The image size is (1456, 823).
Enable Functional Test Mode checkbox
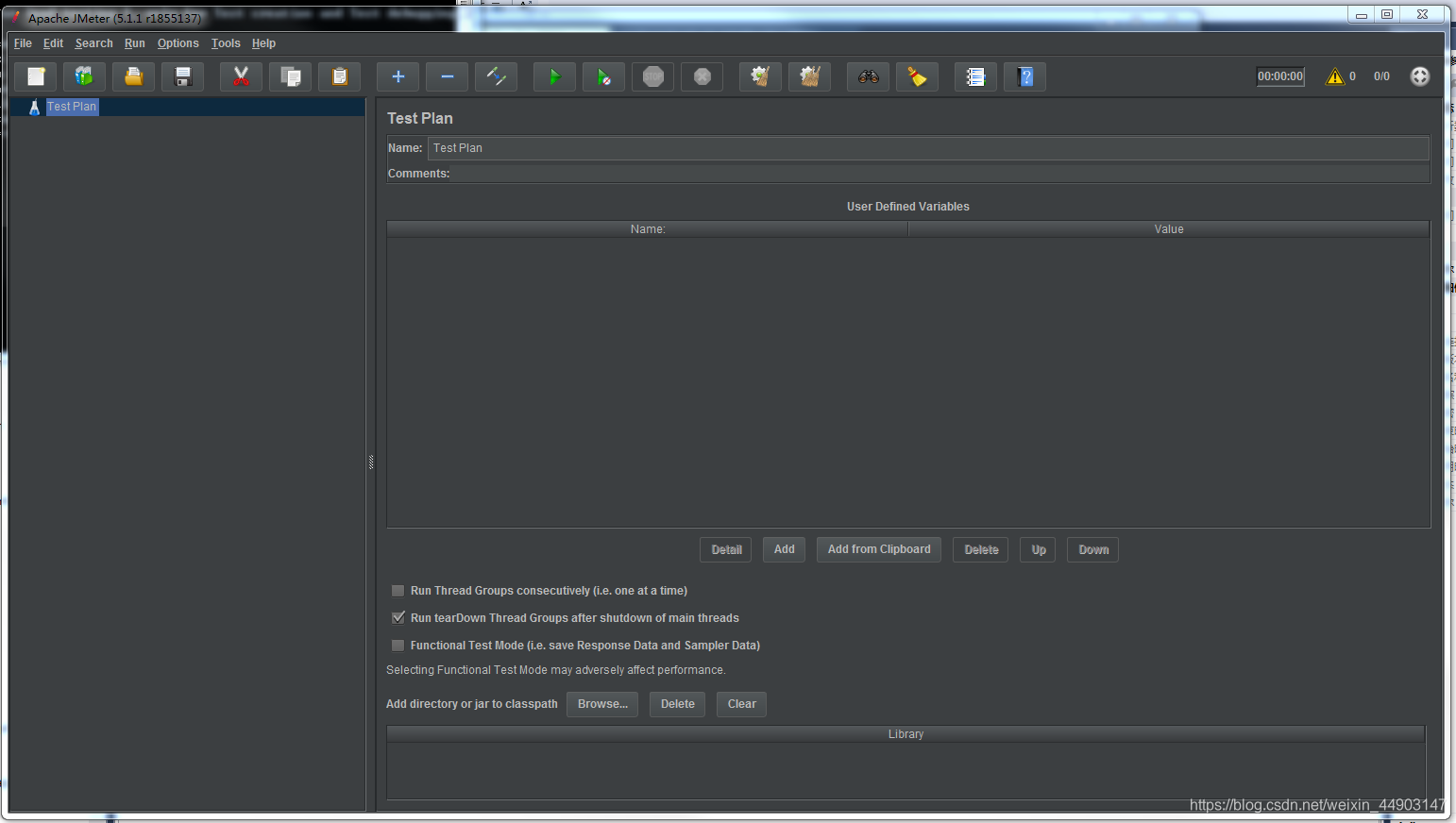point(398,646)
